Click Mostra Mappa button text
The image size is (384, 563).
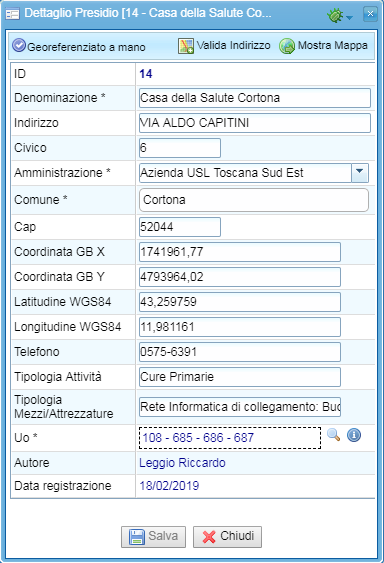tap(333, 45)
